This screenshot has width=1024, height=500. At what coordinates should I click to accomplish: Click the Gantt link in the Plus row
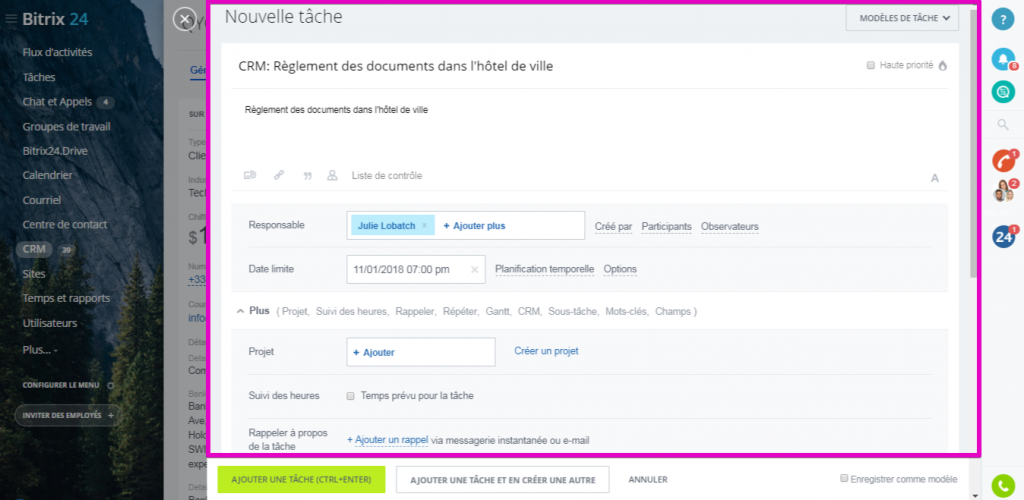coord(498,312)
